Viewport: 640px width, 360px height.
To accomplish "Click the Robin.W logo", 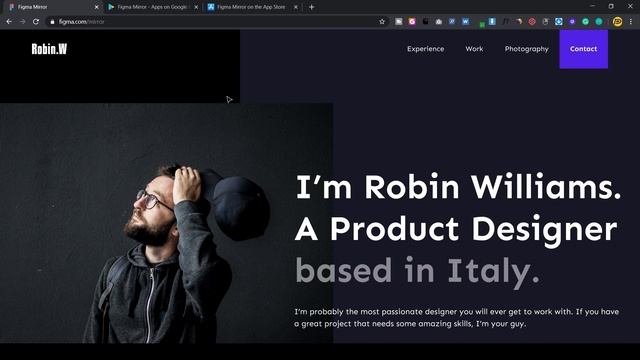I will coord(49,49).
